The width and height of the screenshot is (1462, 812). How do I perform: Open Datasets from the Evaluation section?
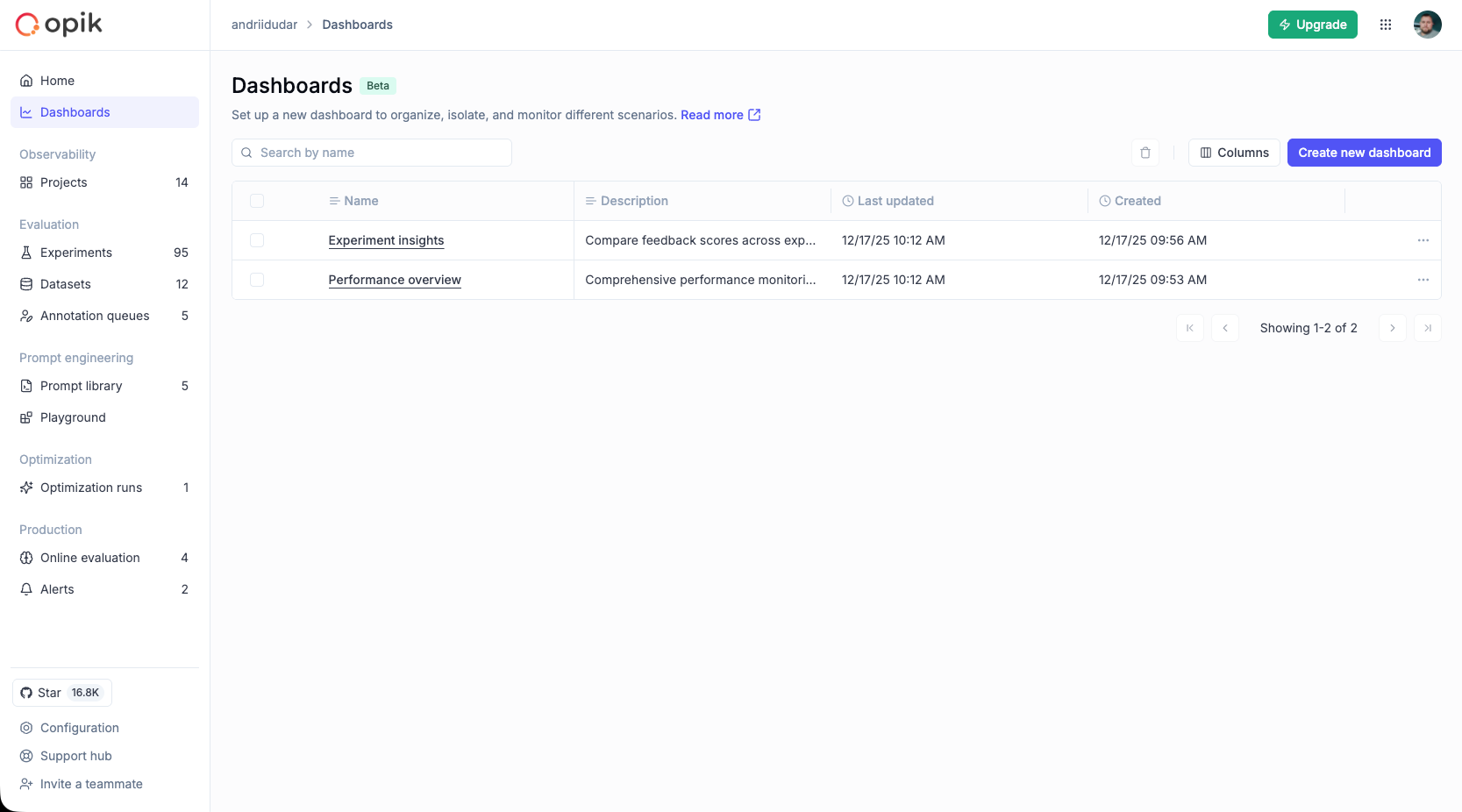(x=66, y=284)
